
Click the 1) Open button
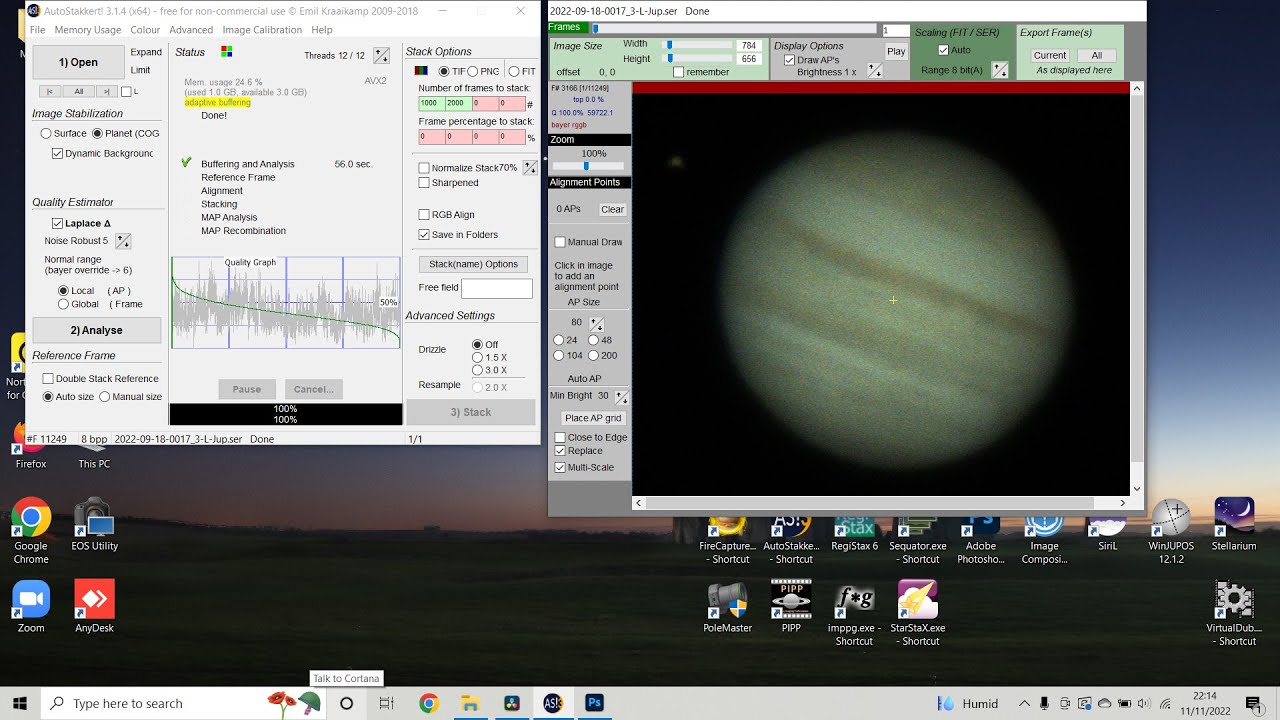[78, 62]
